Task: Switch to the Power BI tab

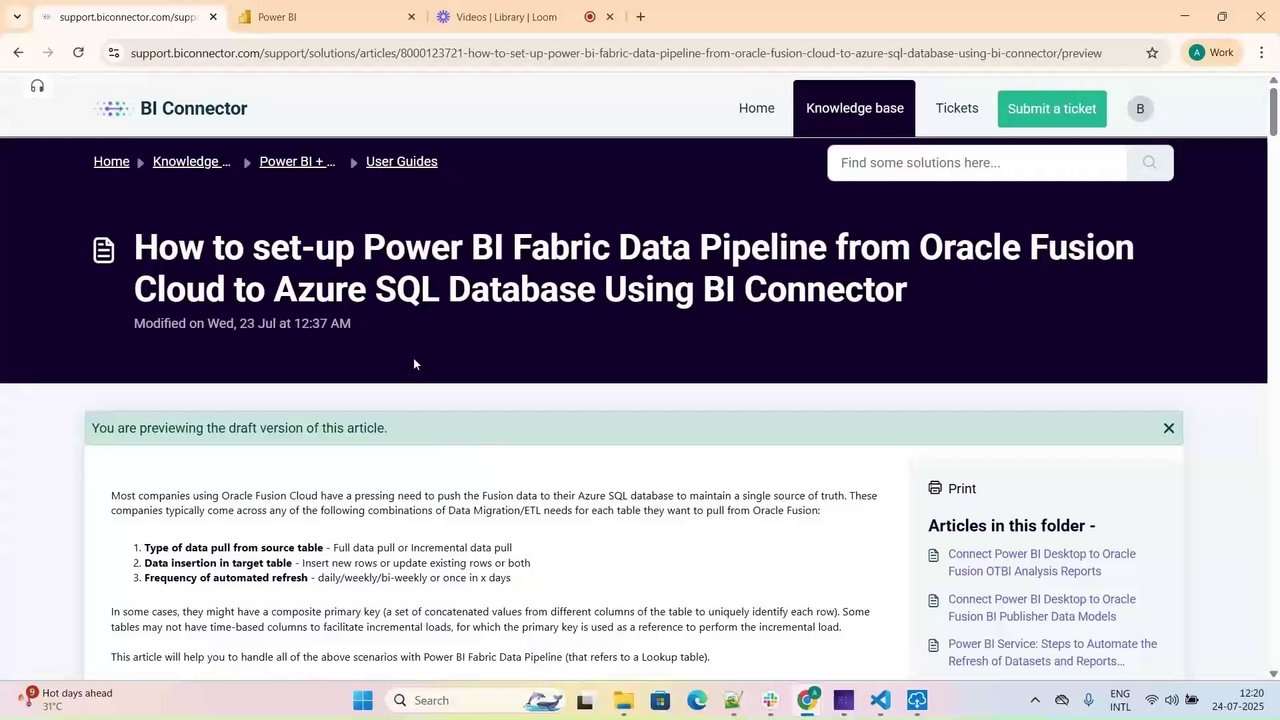Action: 326,17
